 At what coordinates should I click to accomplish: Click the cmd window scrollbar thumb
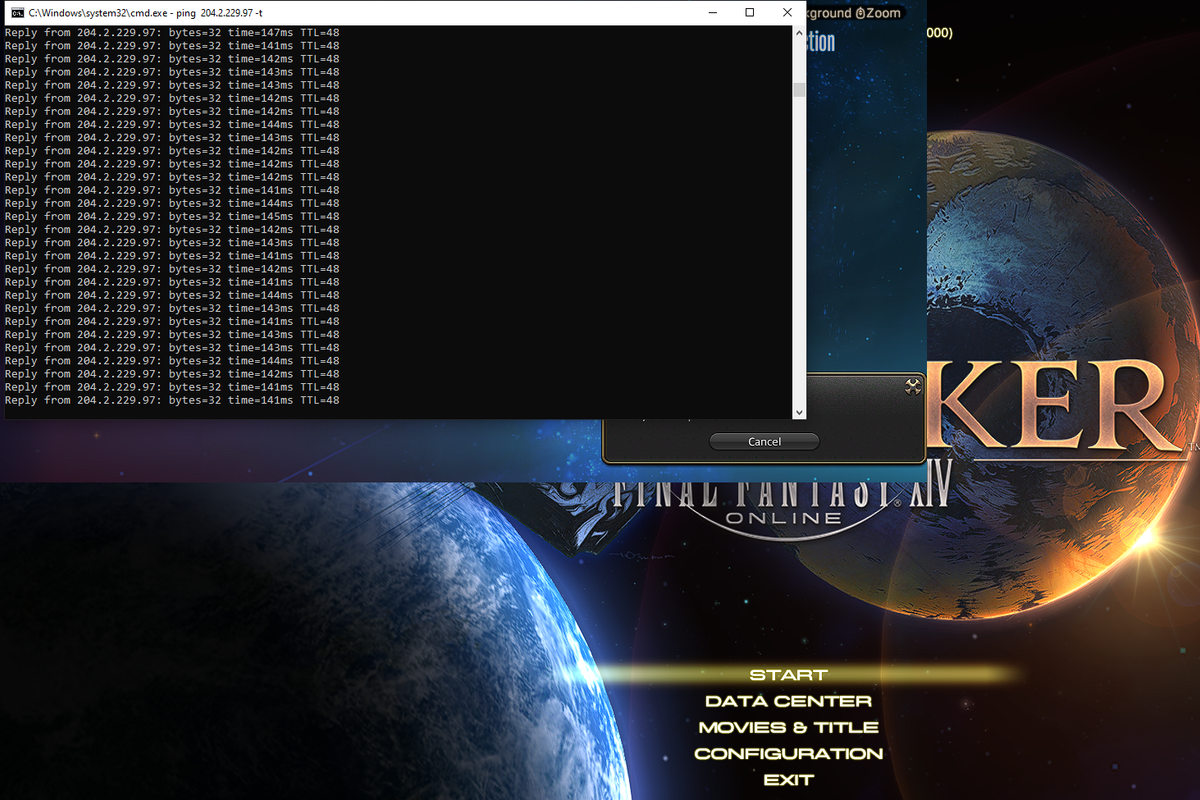[798, 90]
